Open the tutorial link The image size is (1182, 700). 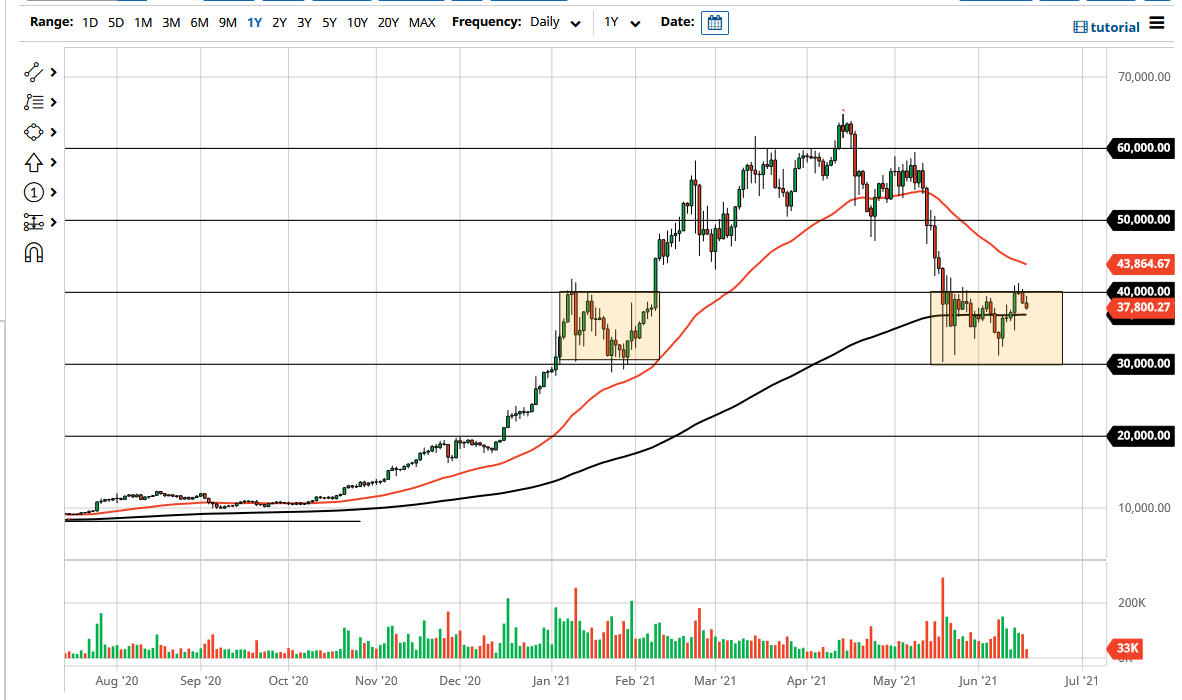click(x=1112, y=27)
